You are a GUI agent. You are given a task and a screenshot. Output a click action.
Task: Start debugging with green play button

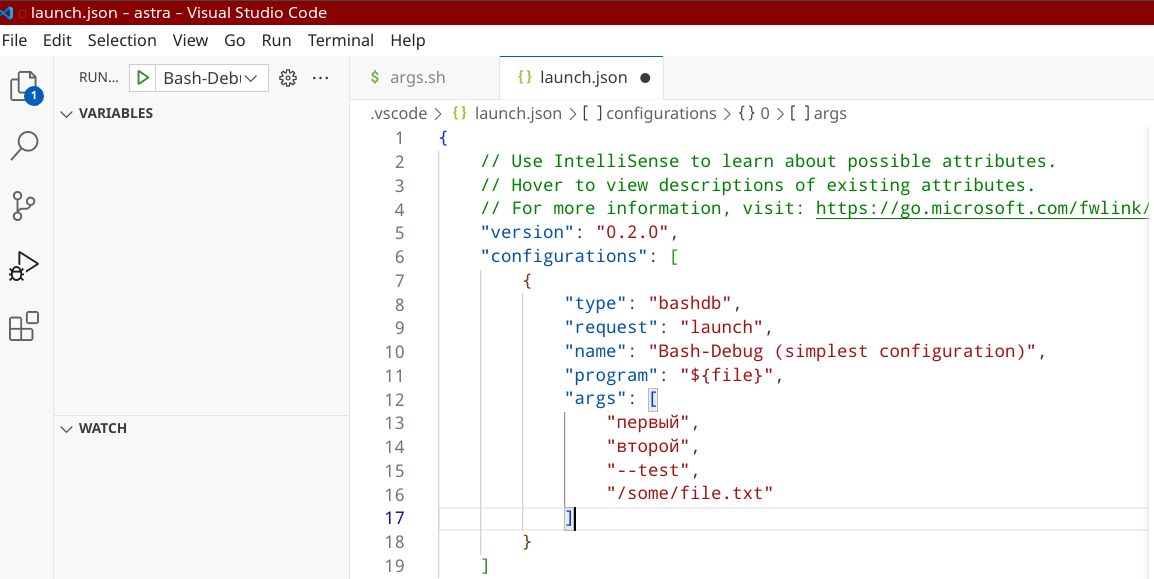pyautogui.click(x=143, y=77)
